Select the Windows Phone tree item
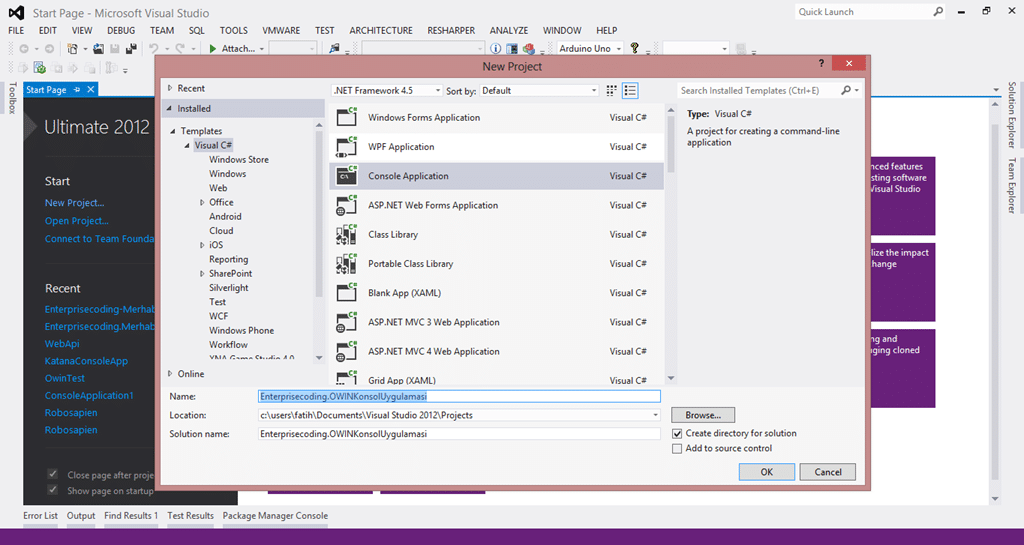1024x545 pixels. [242, 330]
